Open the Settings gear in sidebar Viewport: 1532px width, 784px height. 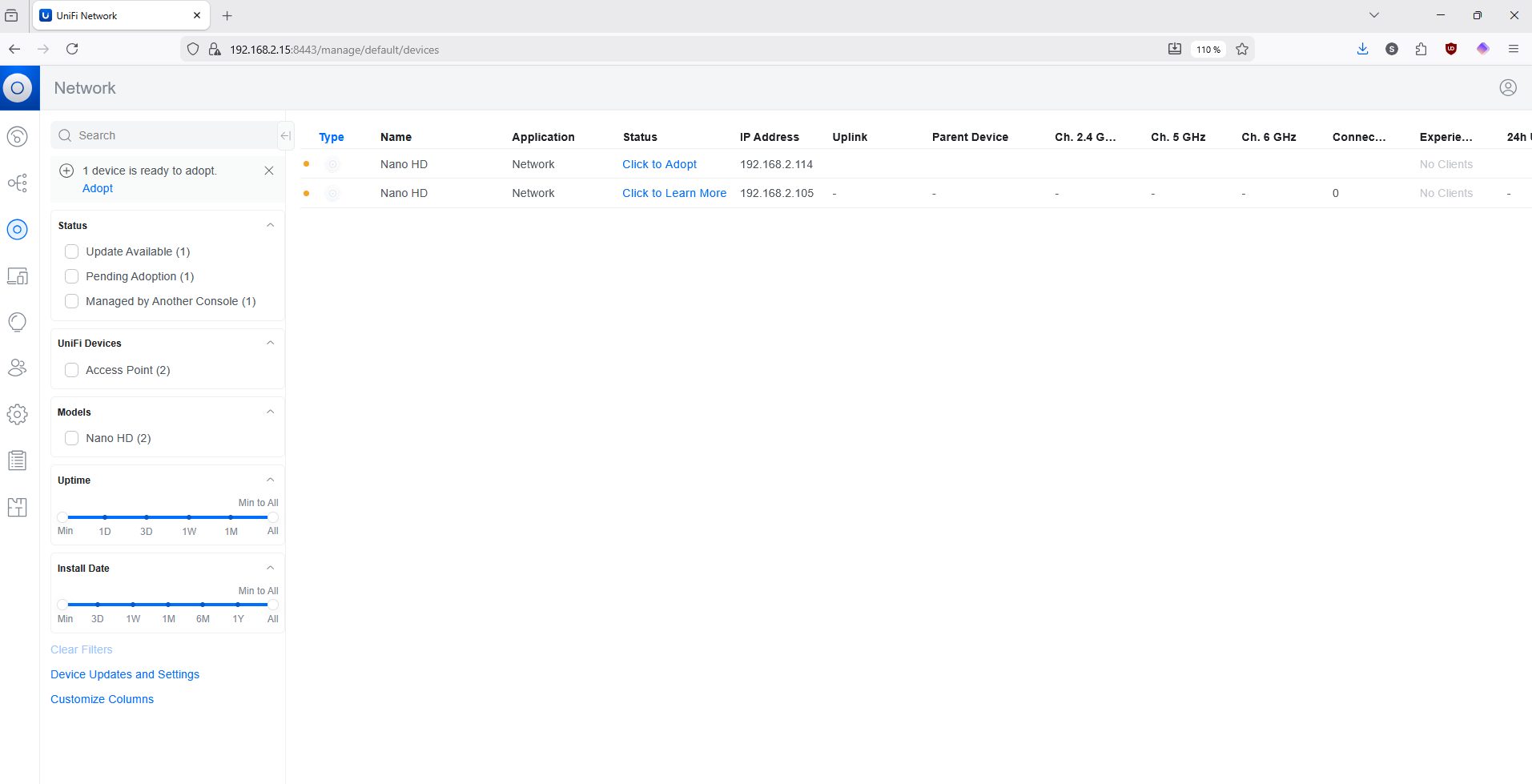pos(17,414)
